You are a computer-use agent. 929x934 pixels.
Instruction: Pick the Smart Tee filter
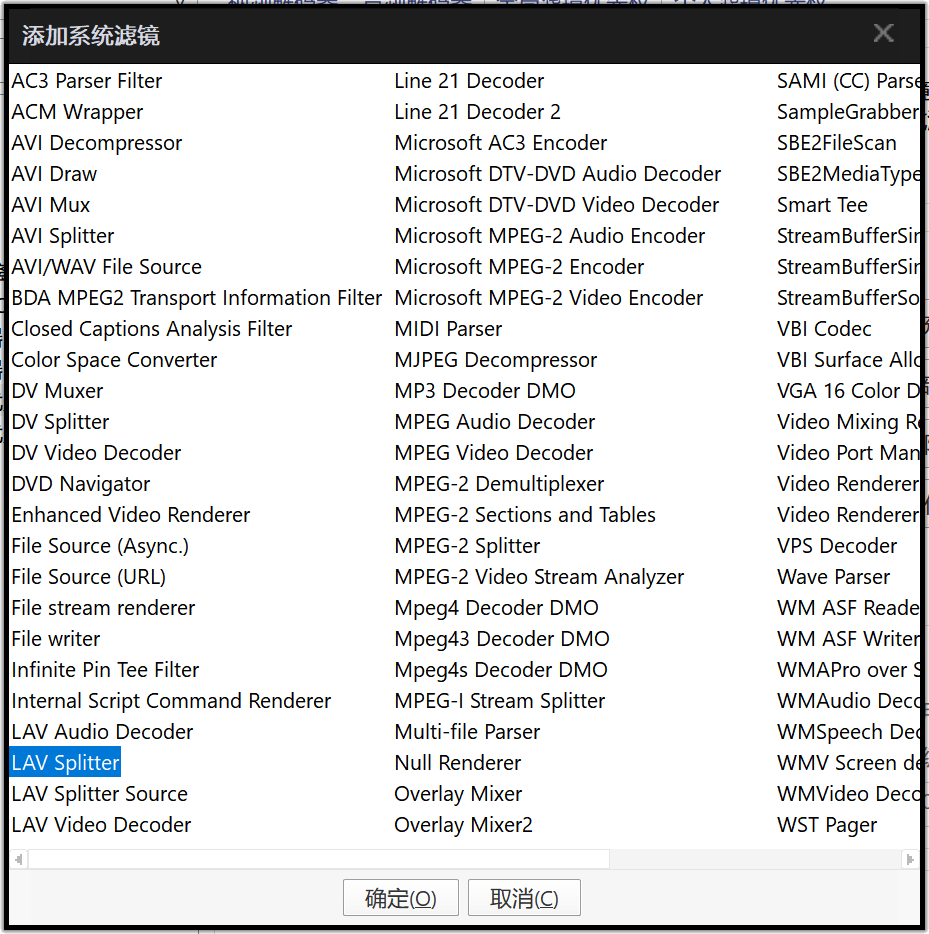coord(822,205)
